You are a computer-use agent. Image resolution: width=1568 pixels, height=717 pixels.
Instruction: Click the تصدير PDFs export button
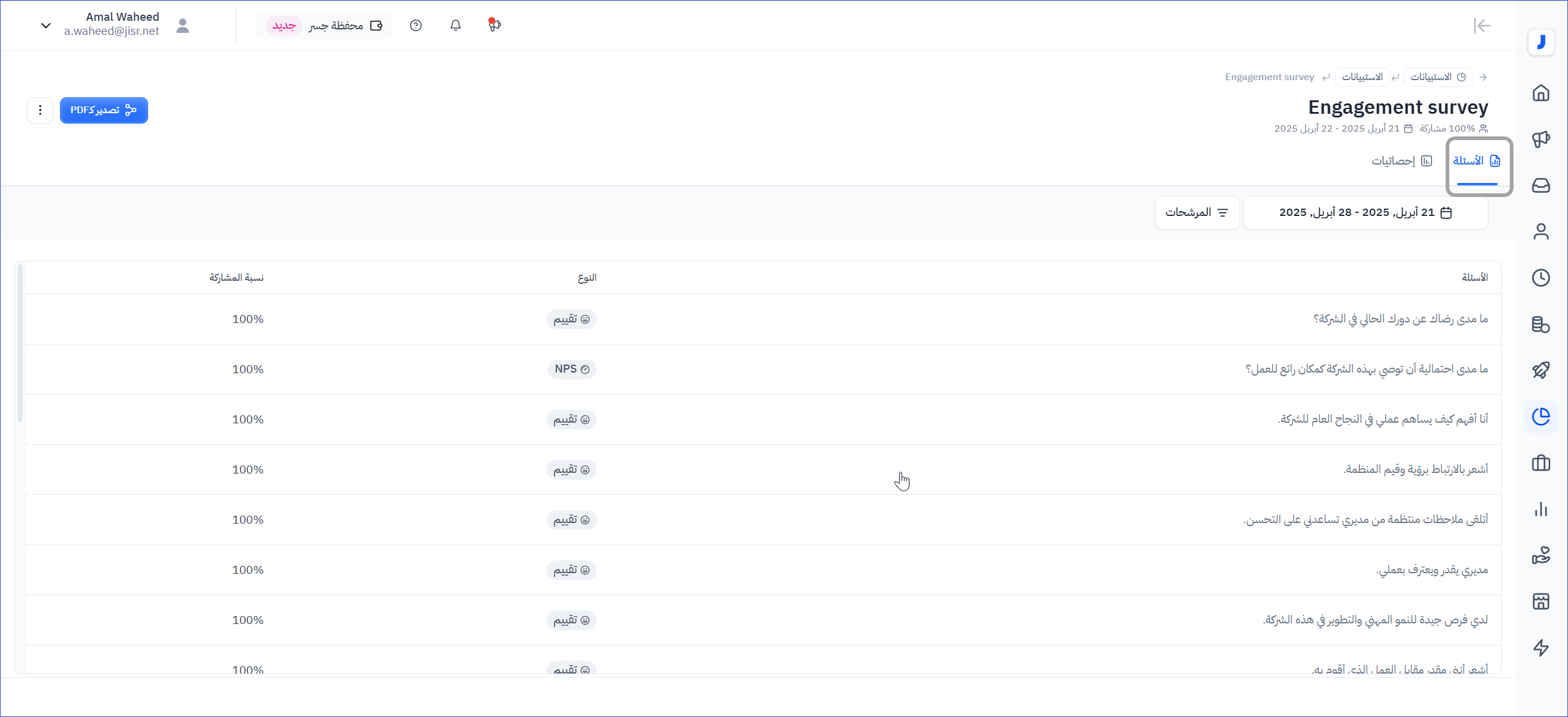[x=103, y=110]
